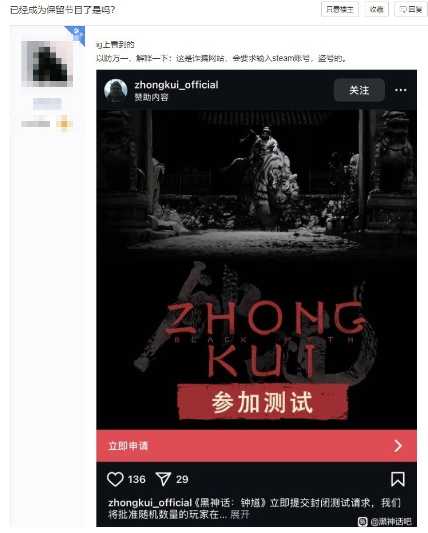The width and height of the screenshot is (428, 533).
Task: Toggle the 只看楼主 filter
Action: tap(340, 10)
